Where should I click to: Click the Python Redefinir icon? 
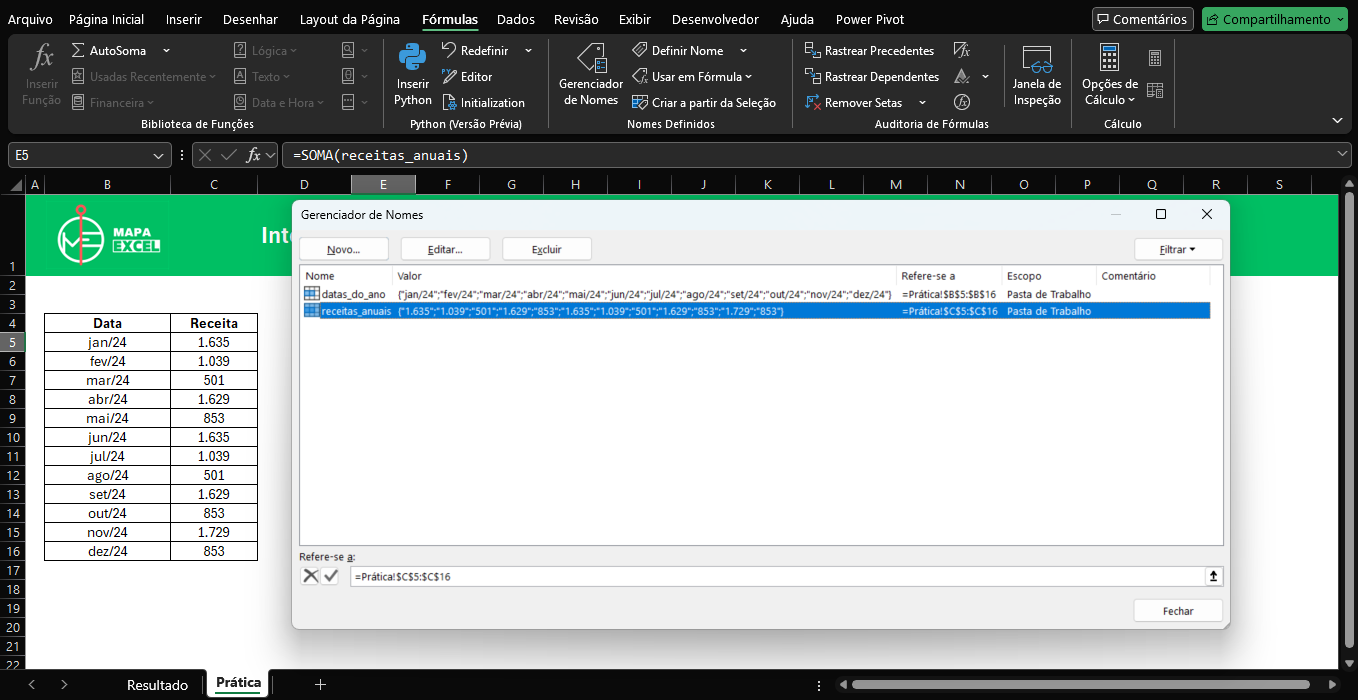449,50
